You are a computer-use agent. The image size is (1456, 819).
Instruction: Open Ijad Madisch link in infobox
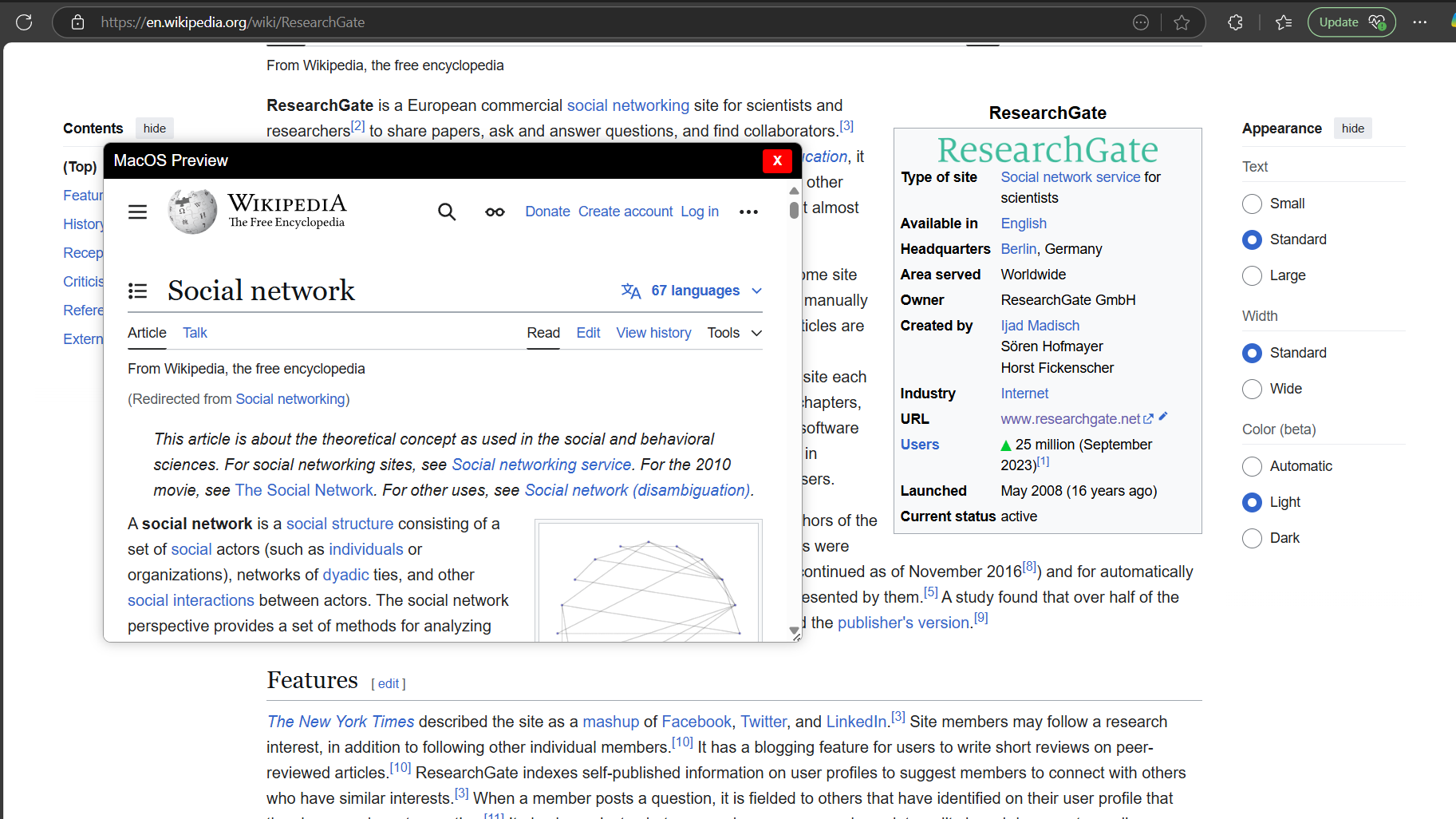[x=1040, y=326]
